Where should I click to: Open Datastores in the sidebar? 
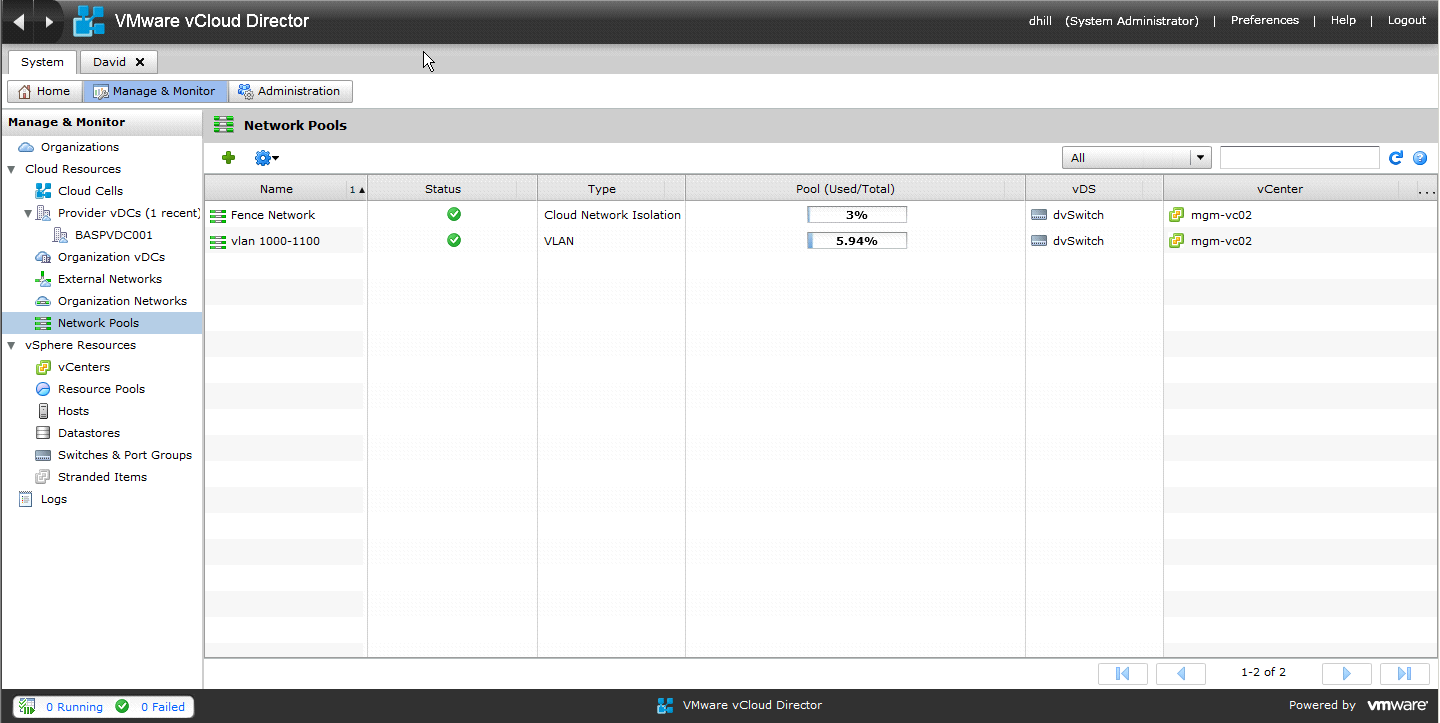tap(89, 433)
